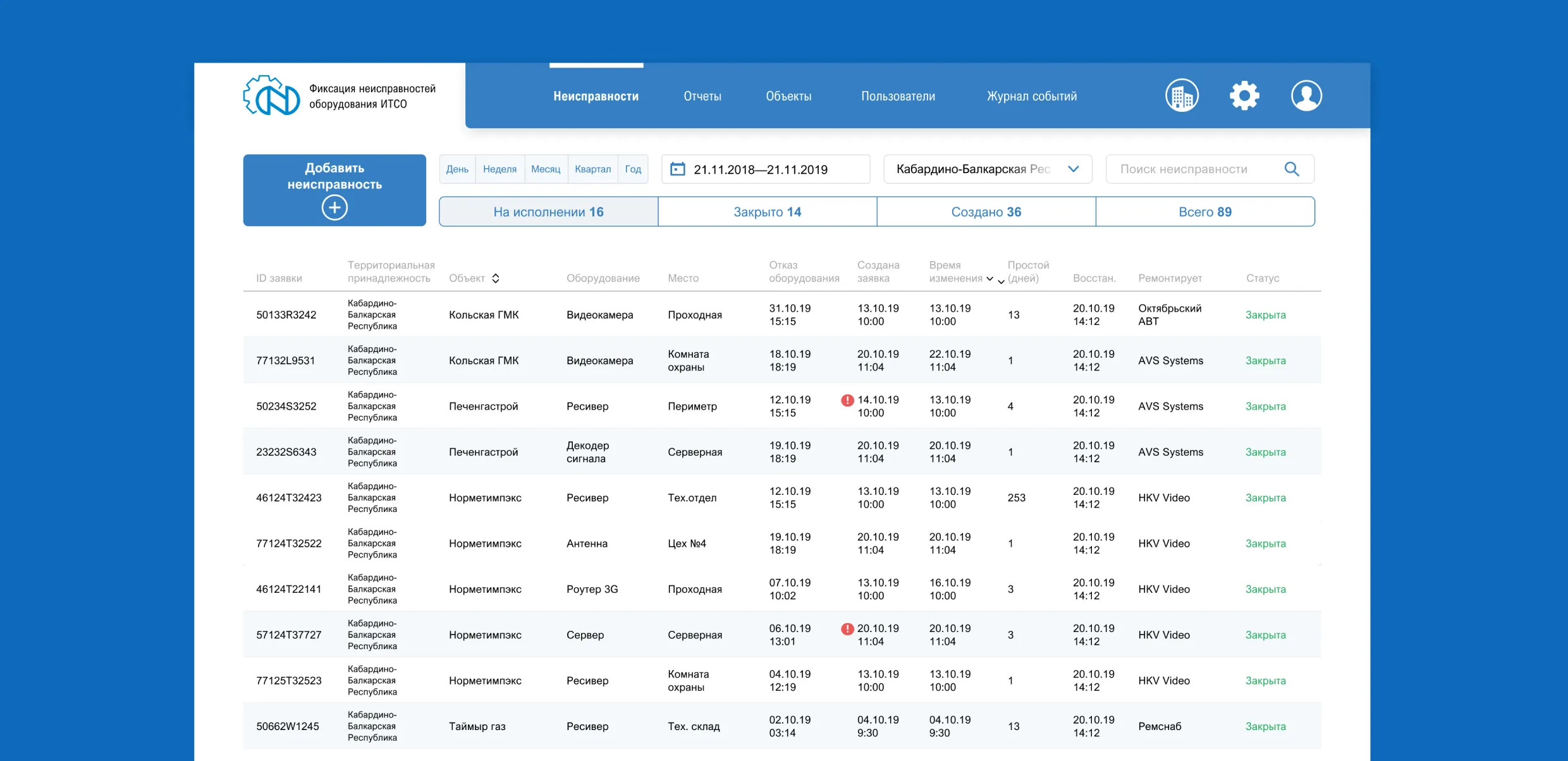Open the Отчеты menu

coord(702,96)
